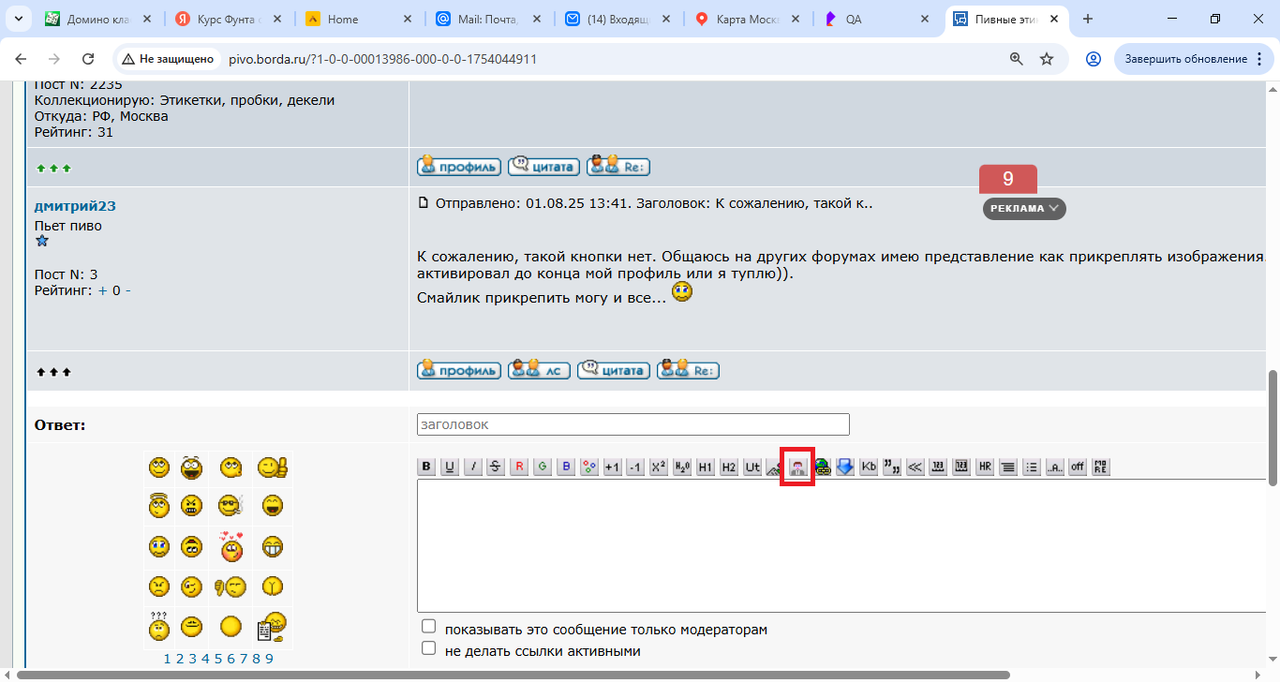Insert hyperlink with globe chain icon
This screenshot has width=1280, height=682.
(x=822, y=467)
